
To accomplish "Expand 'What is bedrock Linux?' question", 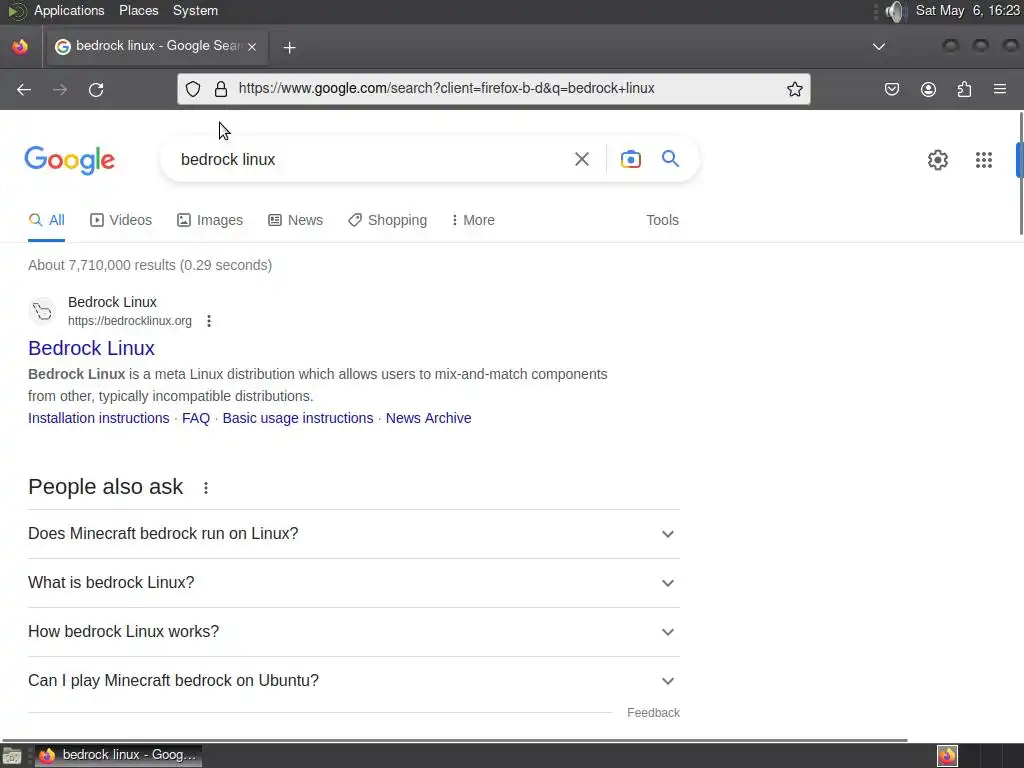I will [354, 583].
